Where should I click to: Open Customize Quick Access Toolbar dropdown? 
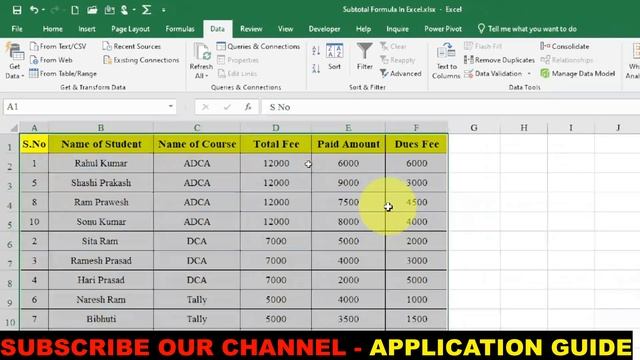click(164, 10)
